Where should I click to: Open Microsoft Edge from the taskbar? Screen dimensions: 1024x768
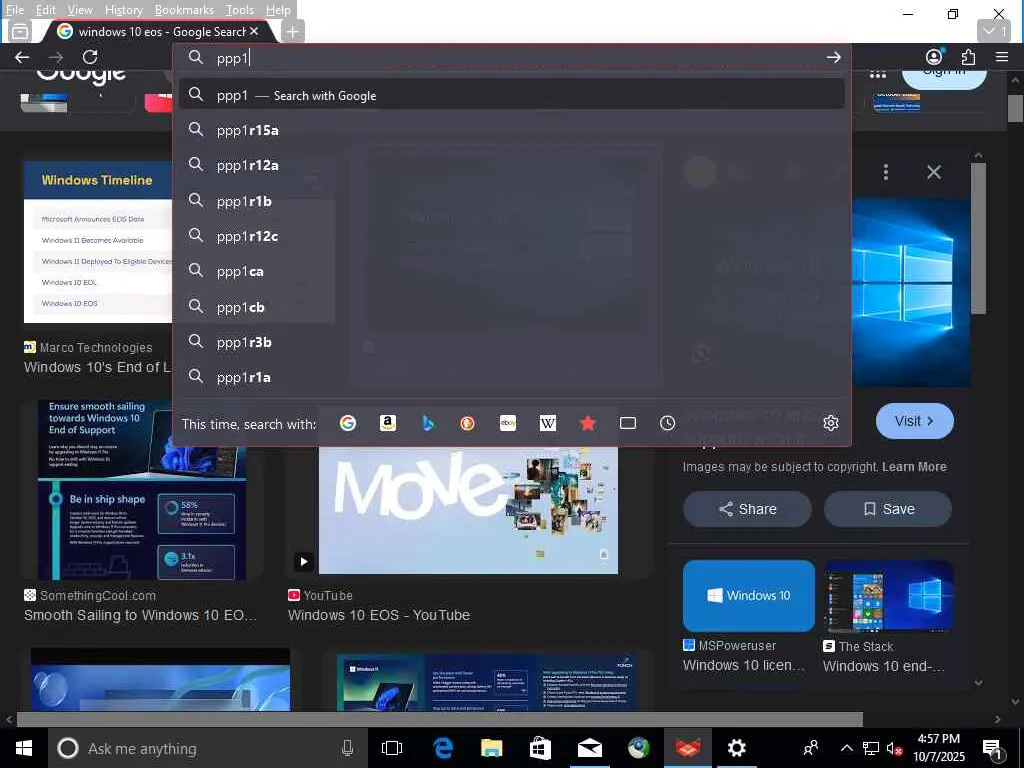point(443,748)
